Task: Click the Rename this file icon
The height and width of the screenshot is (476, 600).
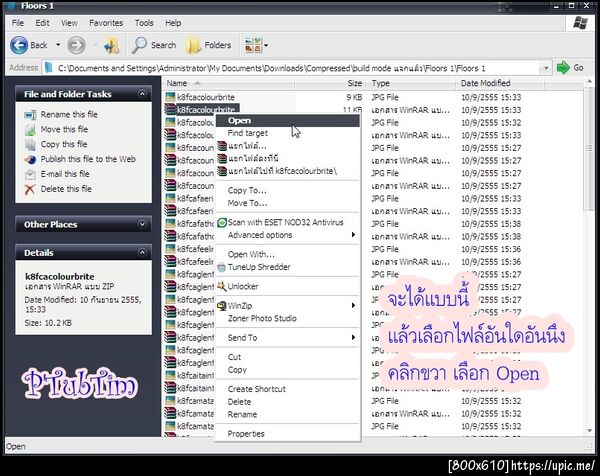Action: click(30, 114)
